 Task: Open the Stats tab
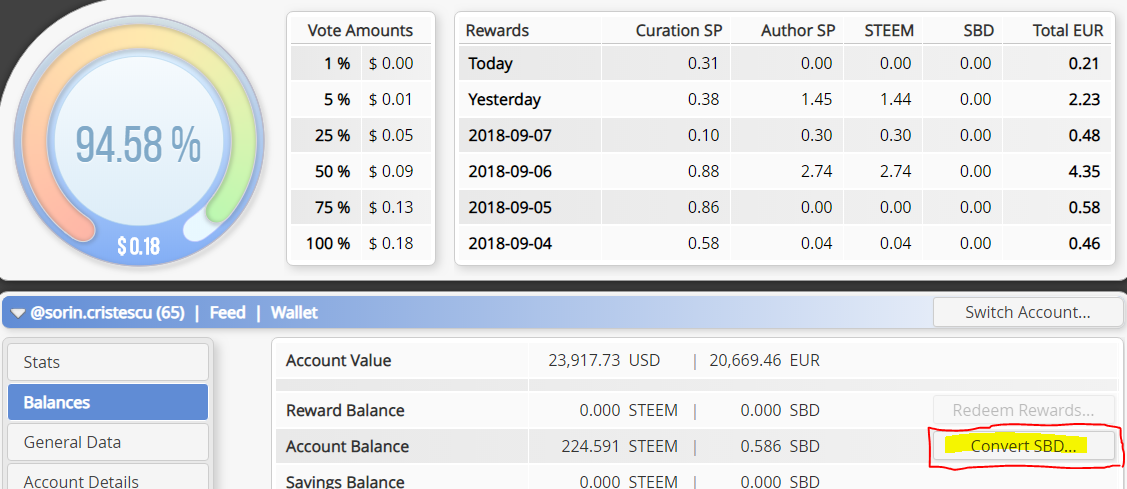[108, 362]
